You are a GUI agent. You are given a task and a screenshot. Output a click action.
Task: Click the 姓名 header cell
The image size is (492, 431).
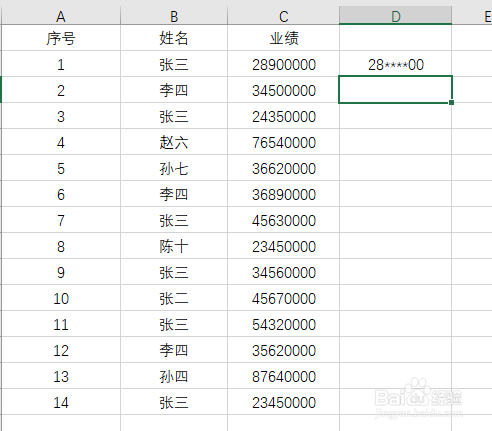tap(174, 38)
